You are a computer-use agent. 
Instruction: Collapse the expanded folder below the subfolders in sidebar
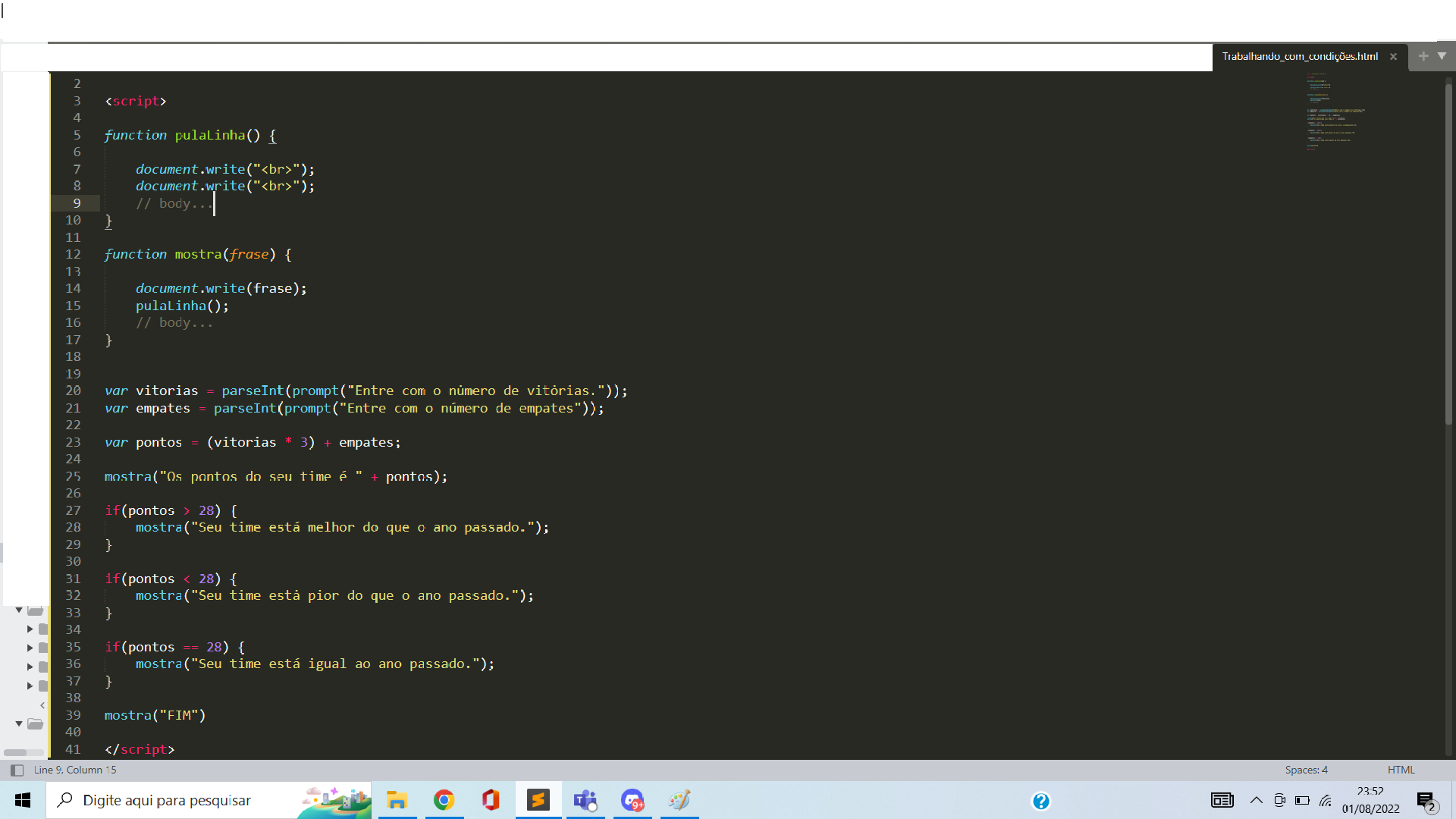[x=19, y=723]
